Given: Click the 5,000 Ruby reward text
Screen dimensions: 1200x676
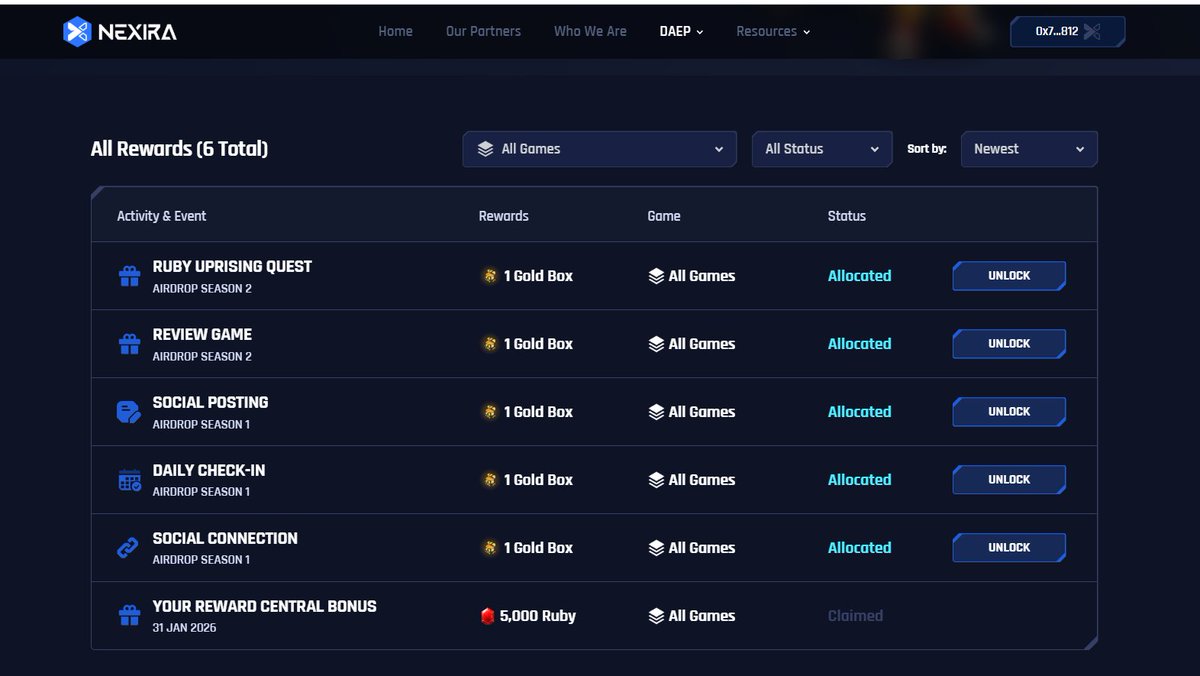Looking at the screenshot, I should point(539,616).
